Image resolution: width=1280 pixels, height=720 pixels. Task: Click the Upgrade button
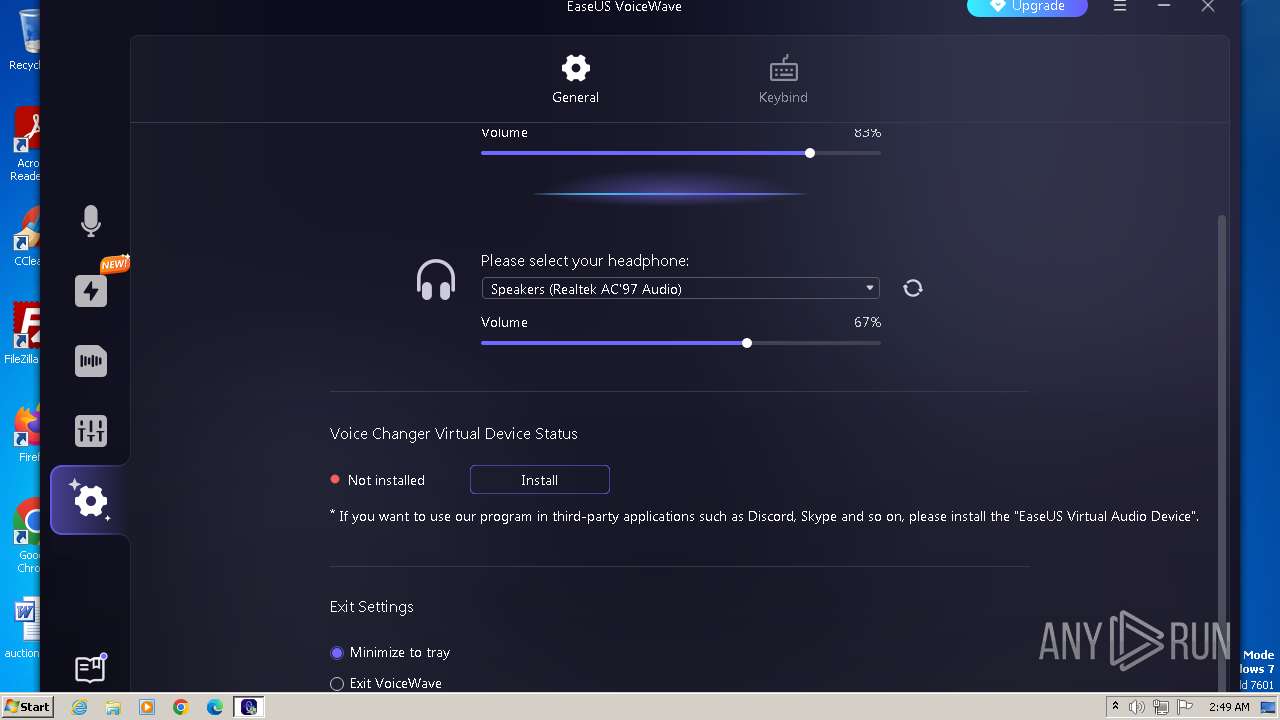tap(1027, 7)
